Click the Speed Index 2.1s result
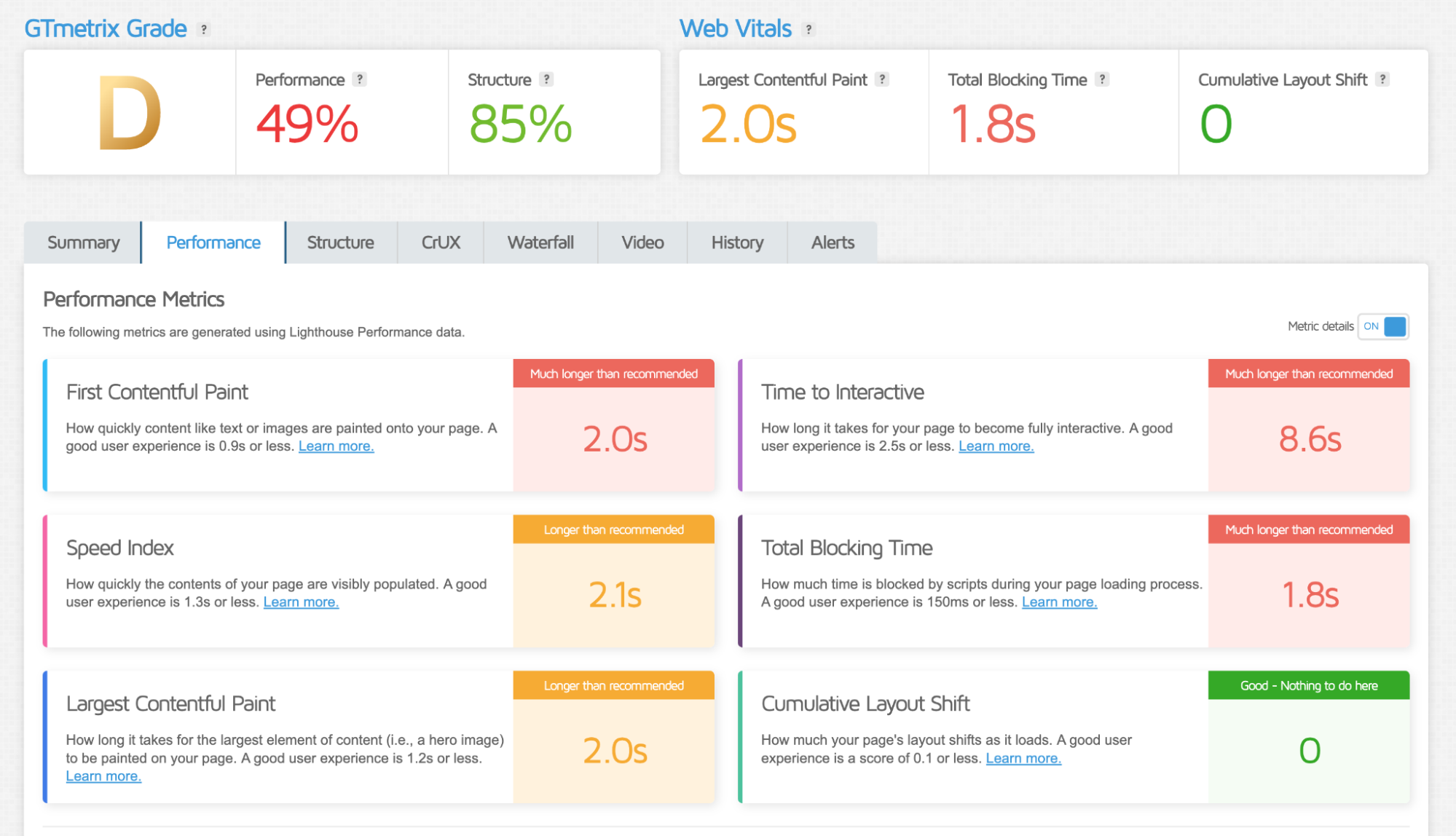Viewport: 1456px width, 836px height. click(614, 595)
